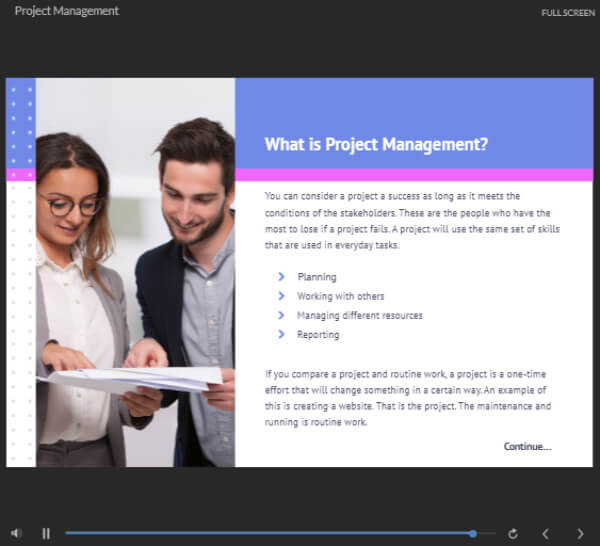
Task: Seek within the unplayed end of progress bar
Action: [x=487, y=533]
